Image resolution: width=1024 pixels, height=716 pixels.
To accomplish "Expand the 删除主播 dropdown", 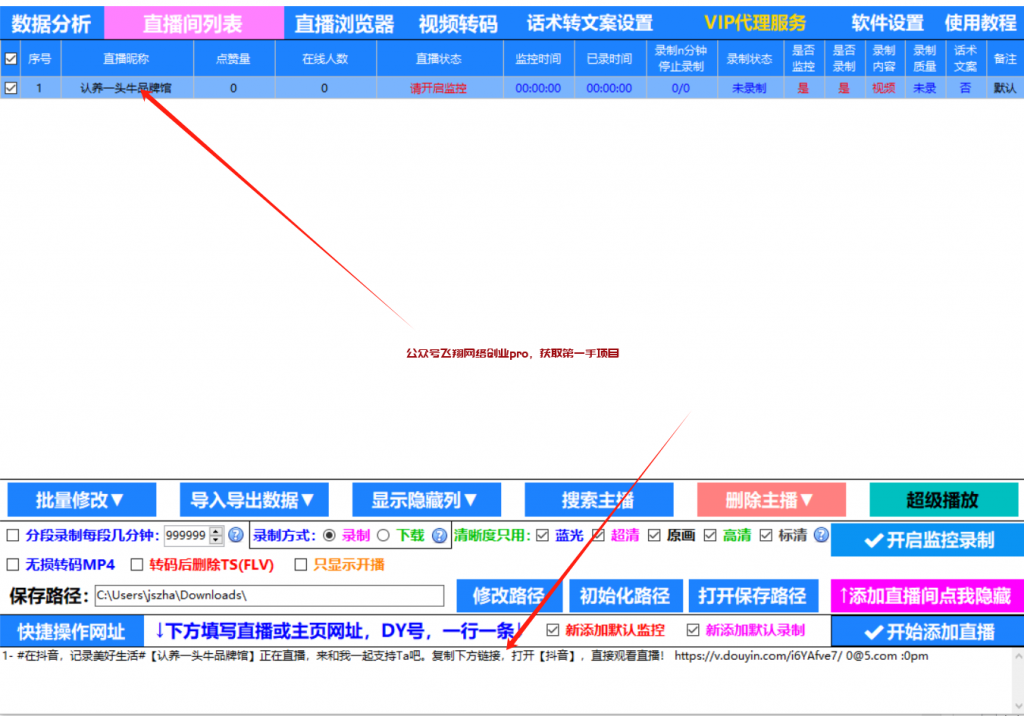I will click(770, 500).
